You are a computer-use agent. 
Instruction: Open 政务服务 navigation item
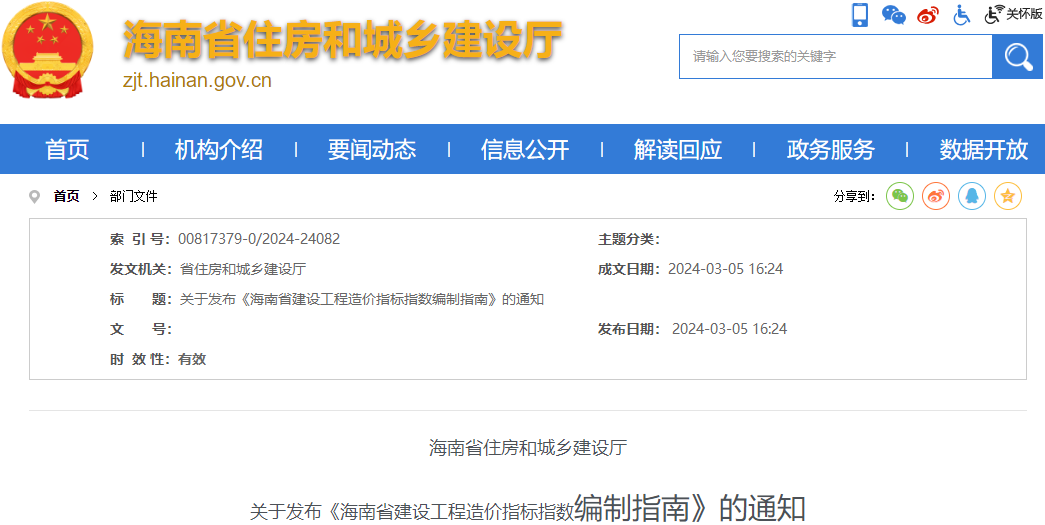831,150
